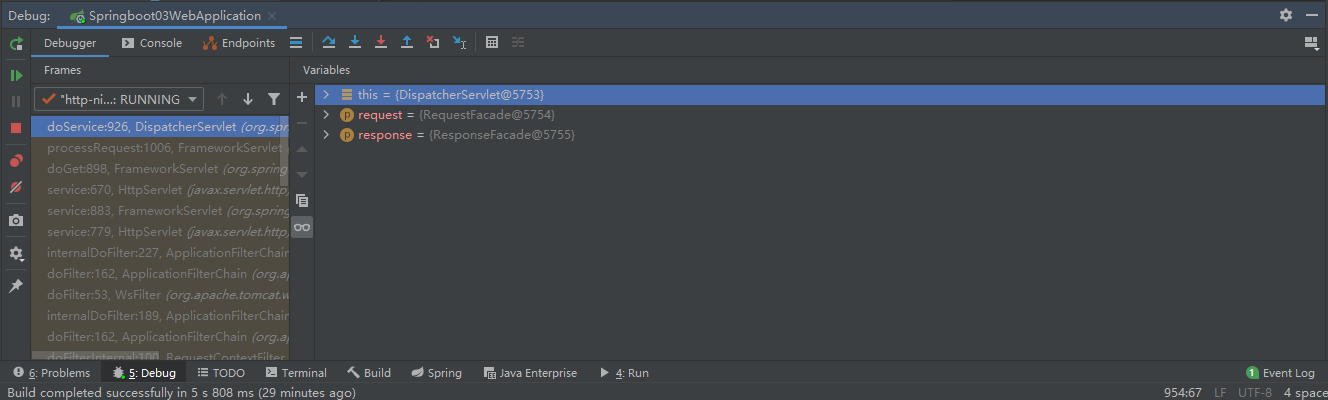Screen dimensions: 1328x400
Task: Resume program with the green play icon
Action: (x=16, y=75)
